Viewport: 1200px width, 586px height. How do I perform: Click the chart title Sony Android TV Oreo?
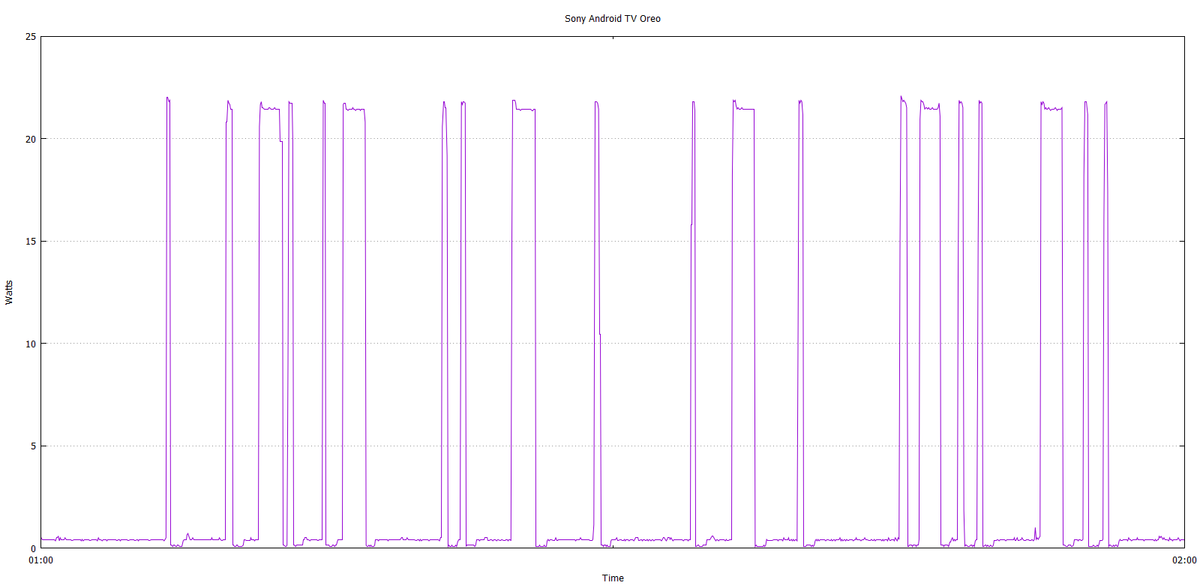point(612,18)
